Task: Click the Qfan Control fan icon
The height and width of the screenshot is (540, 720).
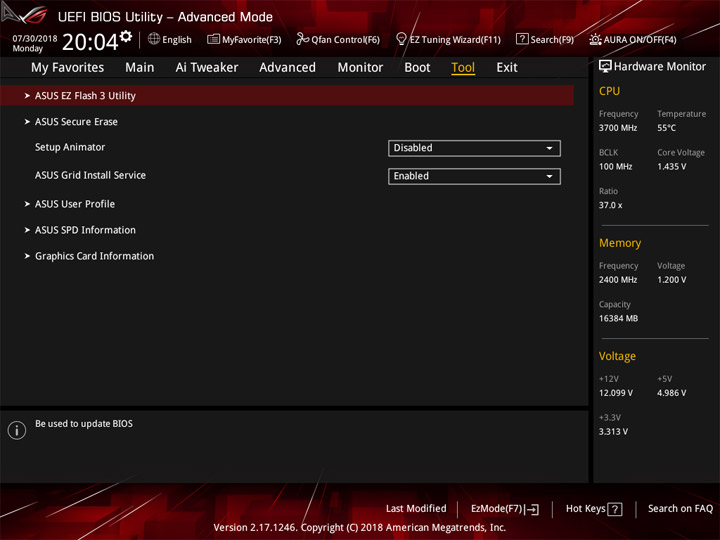Action: [x=302, y=39]
